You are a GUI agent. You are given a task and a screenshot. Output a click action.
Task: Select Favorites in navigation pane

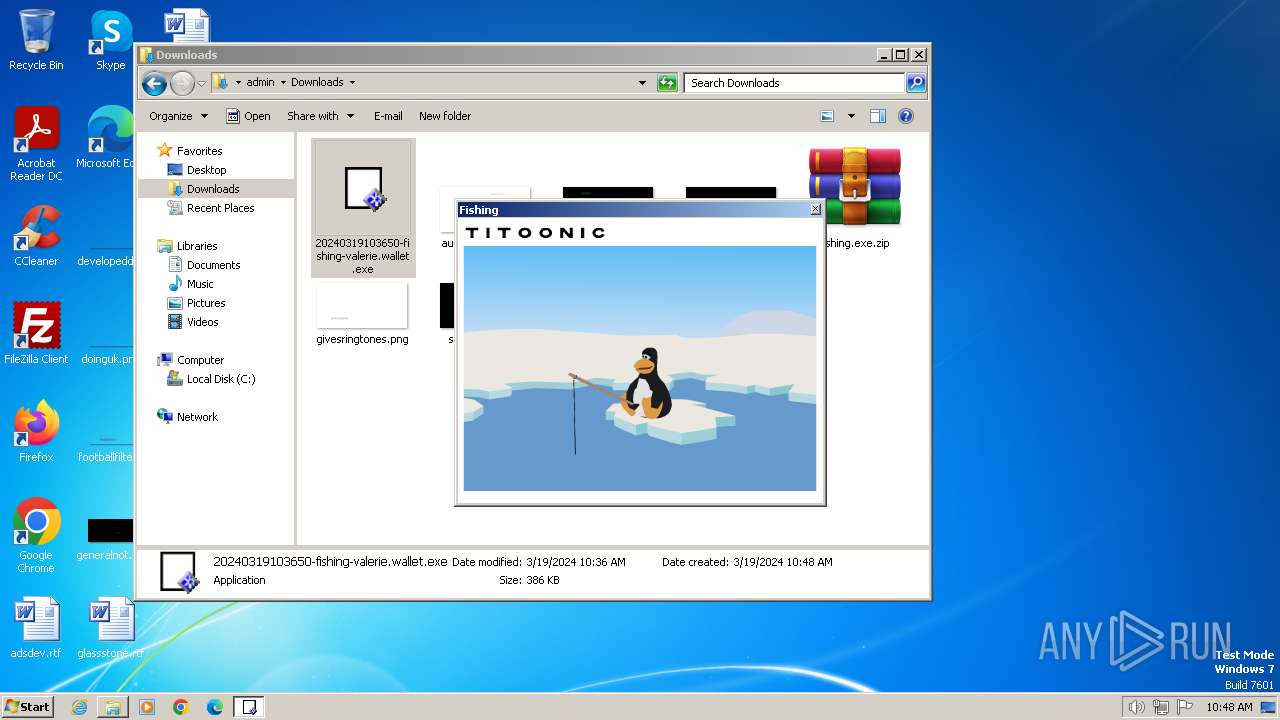click(199, 151)
